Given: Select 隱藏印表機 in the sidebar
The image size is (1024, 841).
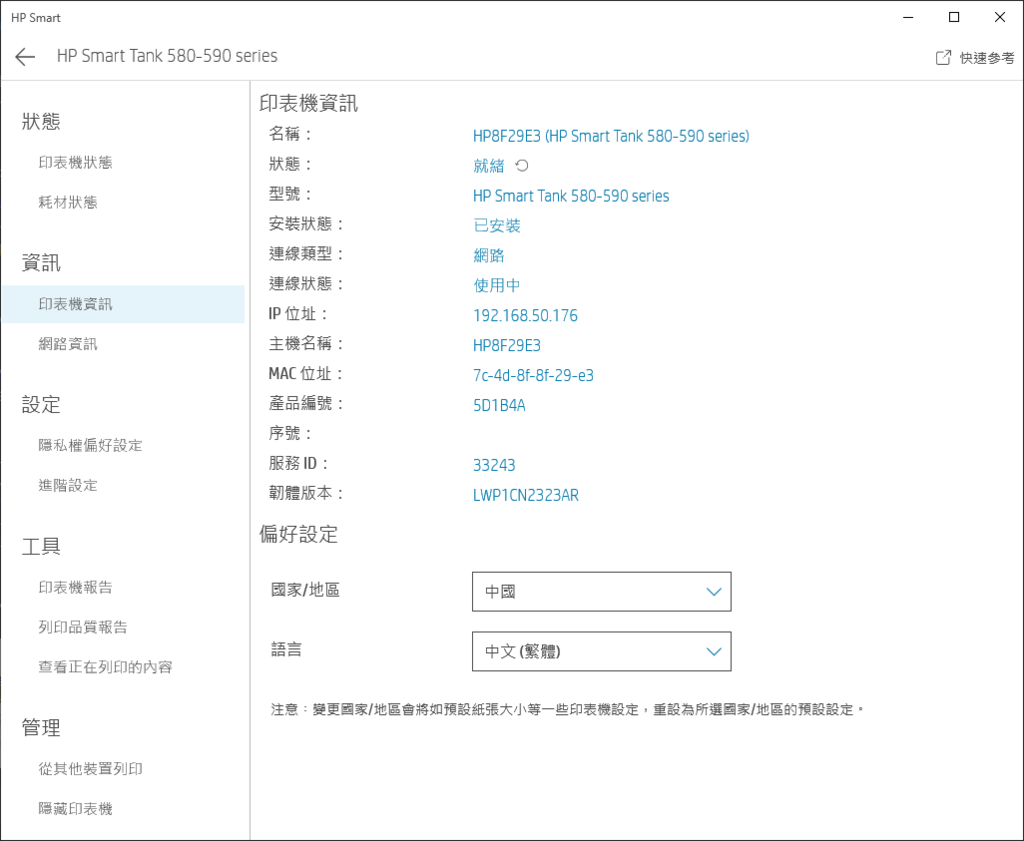Looking at the screenshot, I should (x=75, y=808).
